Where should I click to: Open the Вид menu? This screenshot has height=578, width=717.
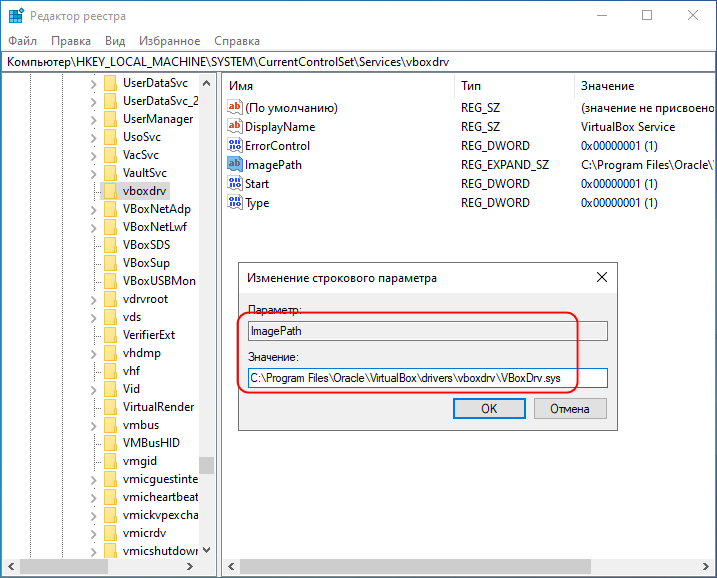(x=115, y=41)
